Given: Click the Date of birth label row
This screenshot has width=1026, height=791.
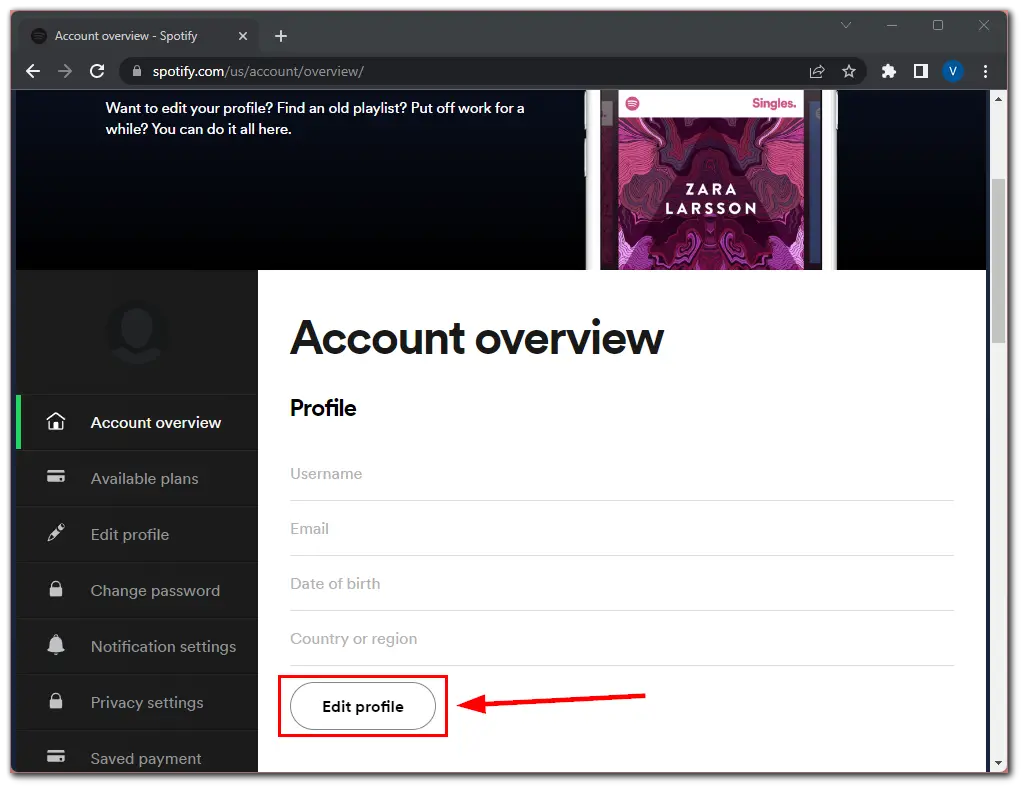Looking at the screenshot, I should 622,584.
